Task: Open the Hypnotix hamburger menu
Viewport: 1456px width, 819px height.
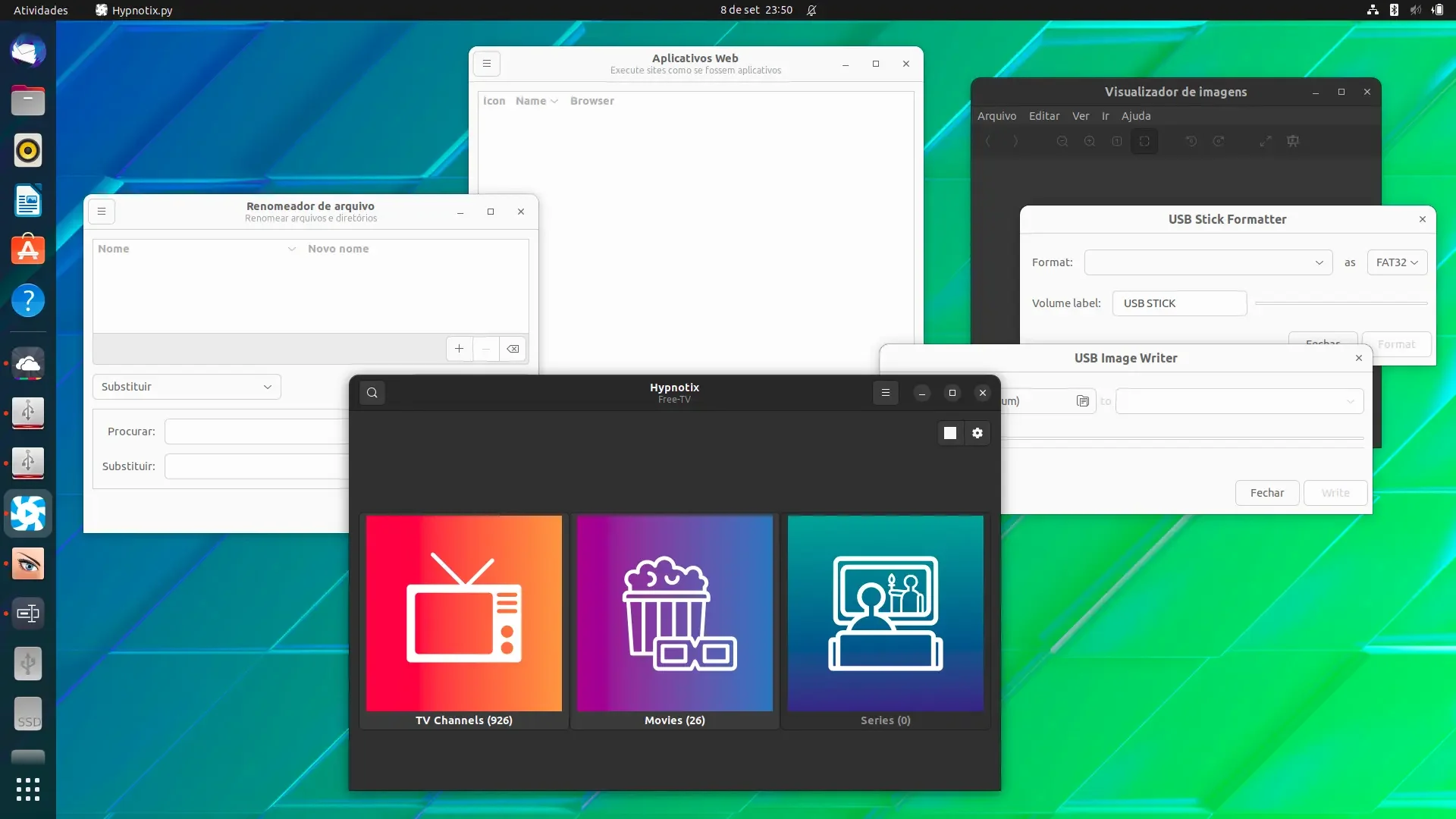Action: coord(885,393)
